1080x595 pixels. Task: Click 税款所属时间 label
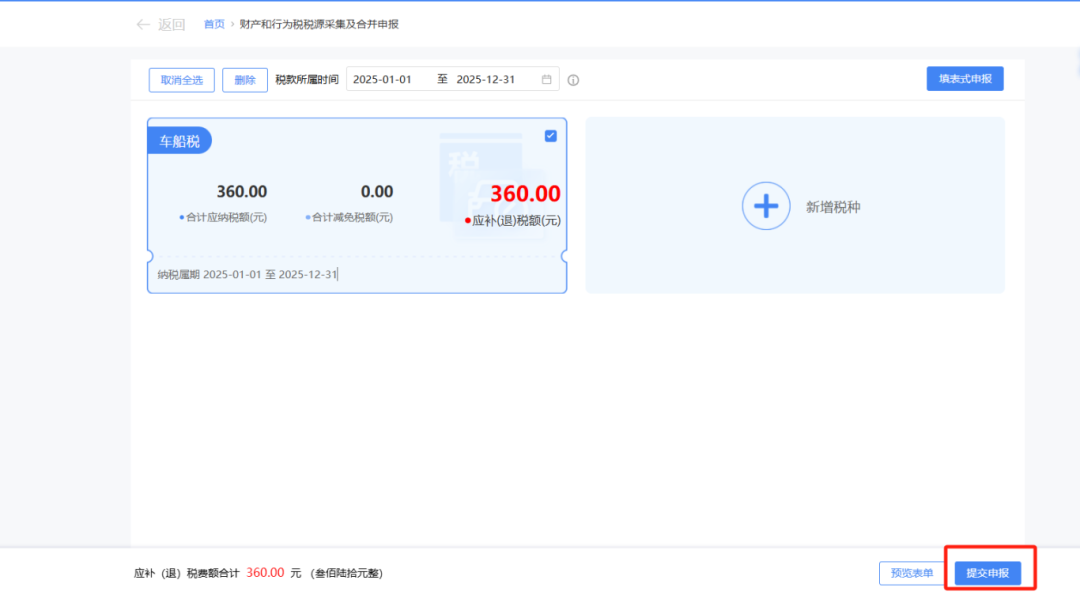pyautogui.click(x=307, y=79)
